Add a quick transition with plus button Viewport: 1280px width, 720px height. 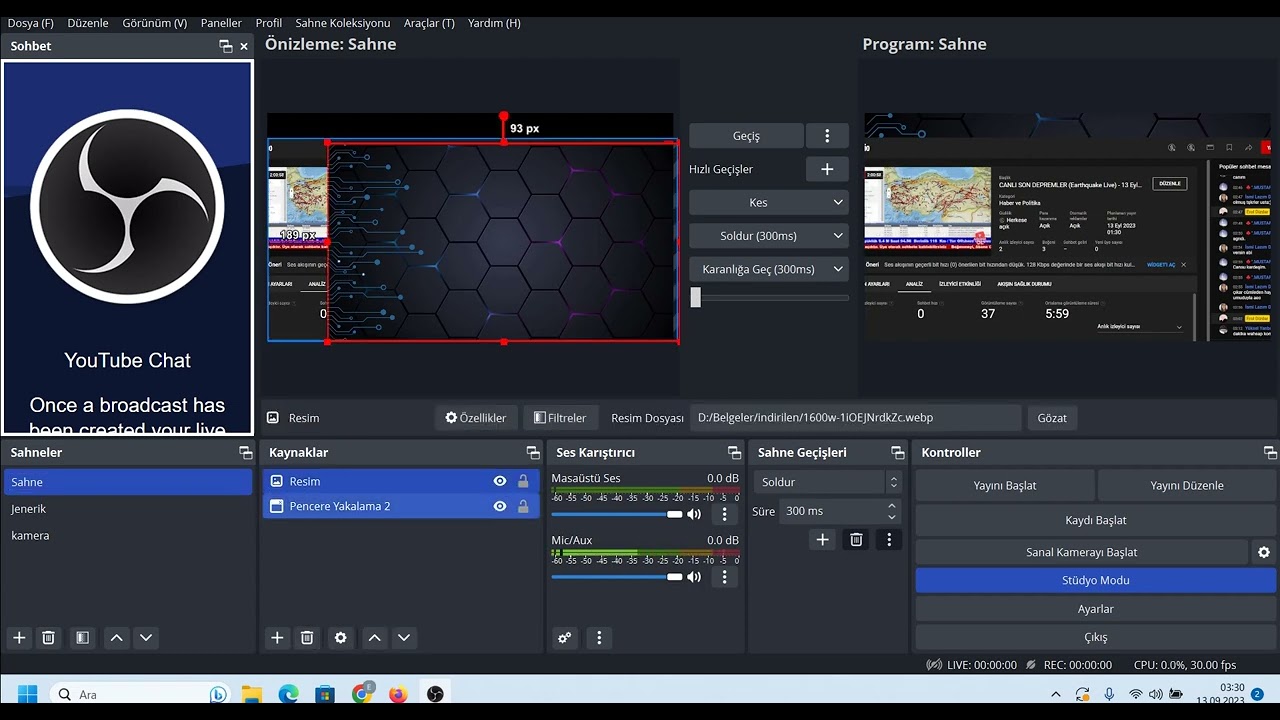(x=827, y=169)
